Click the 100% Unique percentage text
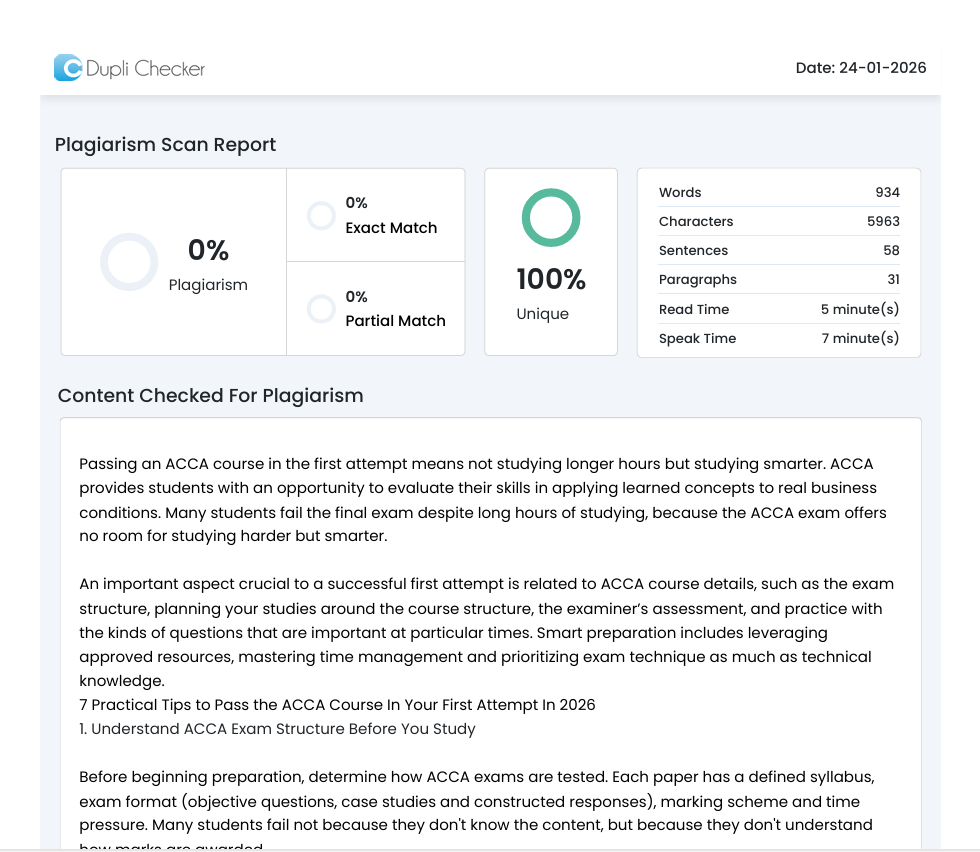The width and height of the screenshot is (980, 852). tap(551, 280)
